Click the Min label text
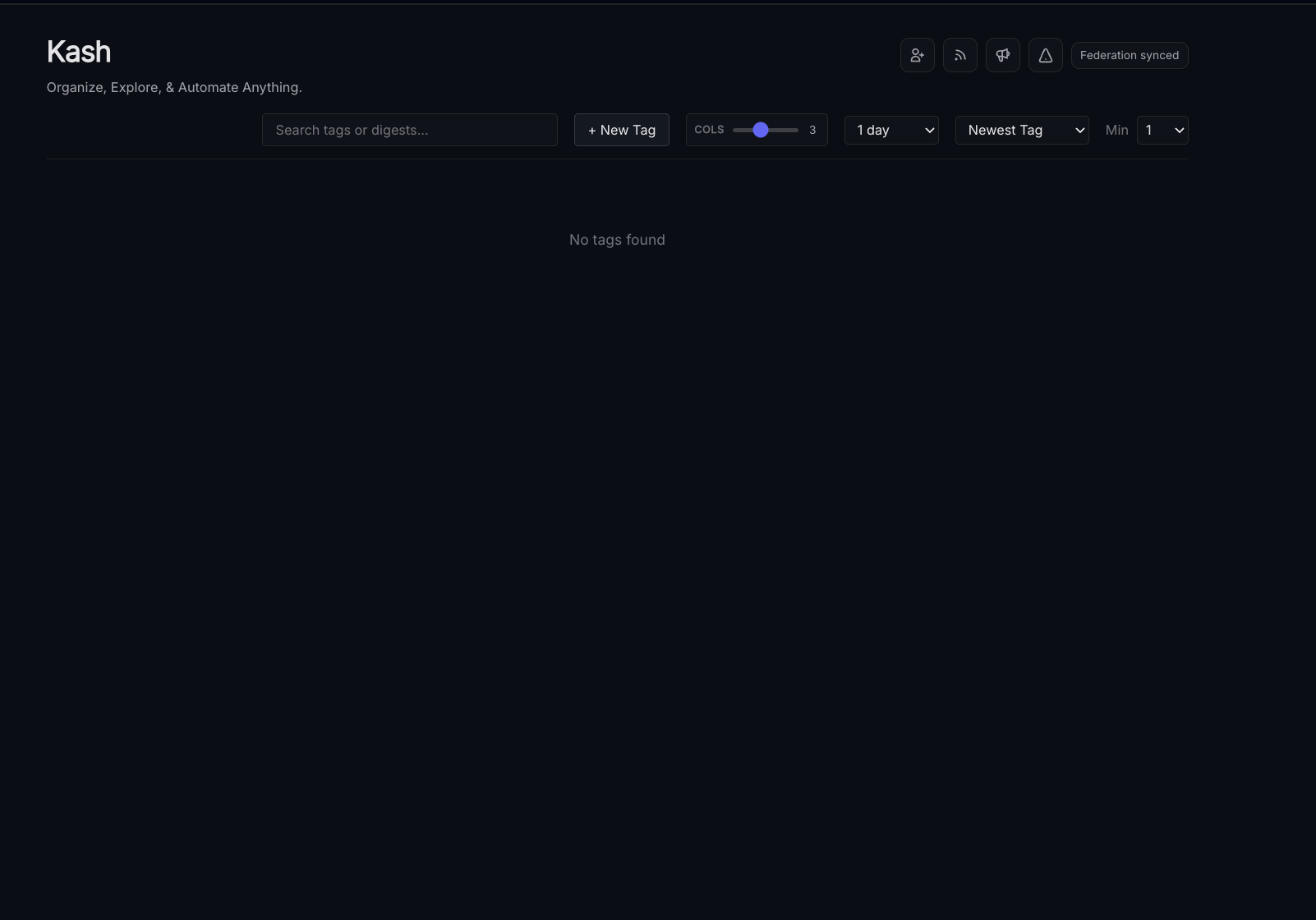Viewport: 1316px width, 920px height. click(1116, 131)
